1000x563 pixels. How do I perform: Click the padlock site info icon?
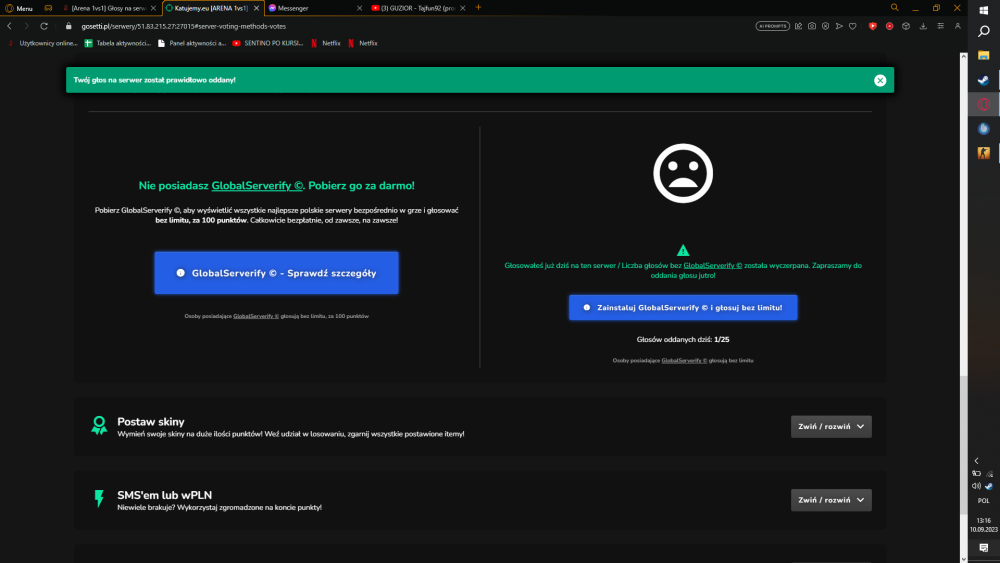click(x=69, y=26)
